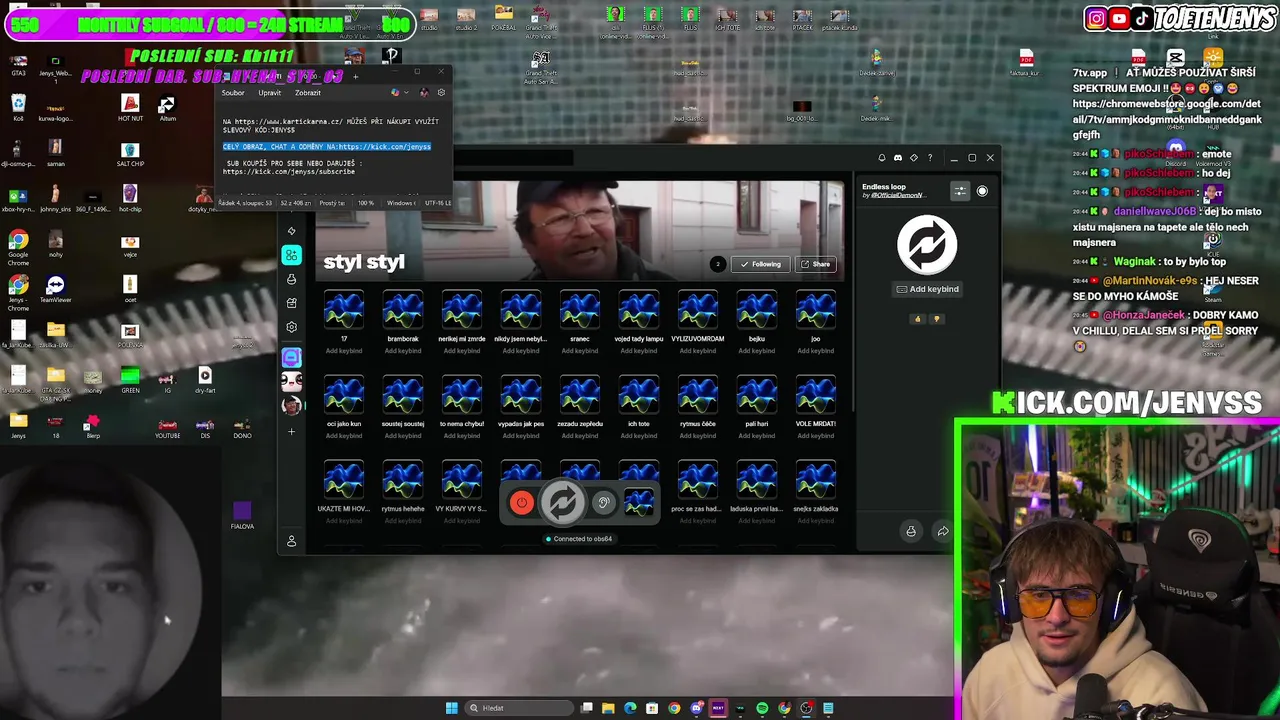
Task: Click 'Add keybind' under bramborak
Action: pyautogui.click(x=403, y=351)
